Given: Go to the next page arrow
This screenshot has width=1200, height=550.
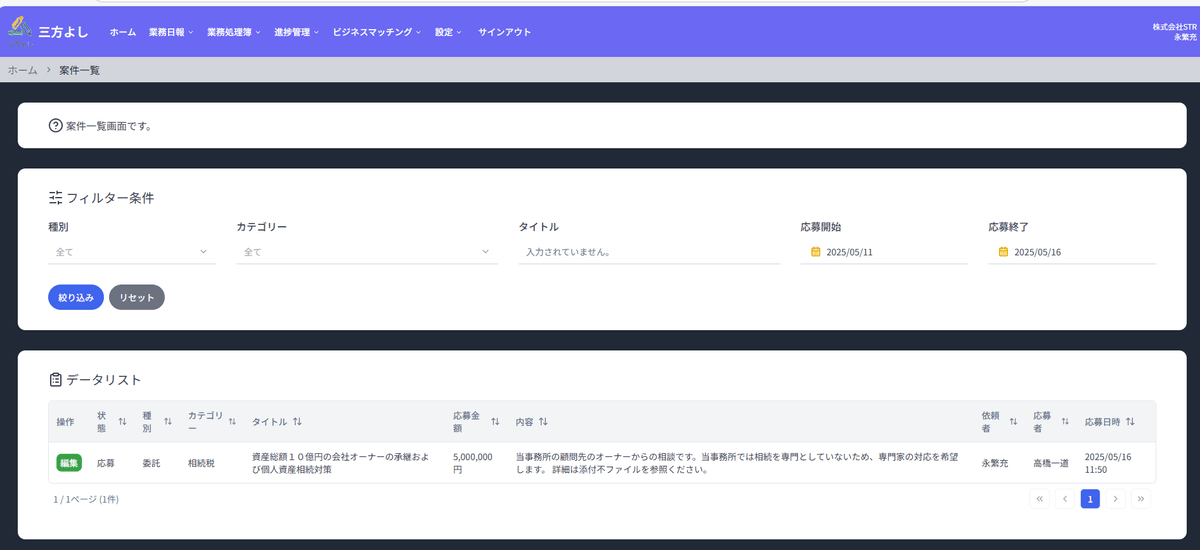Looking at the screenshot, I should tap(1115, 498).
